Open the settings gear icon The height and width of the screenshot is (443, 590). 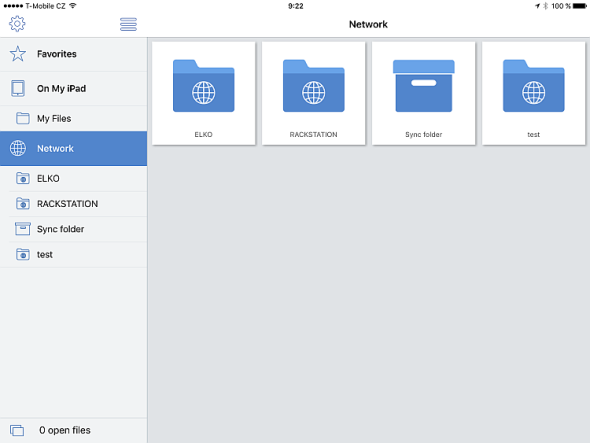point(17,24)
